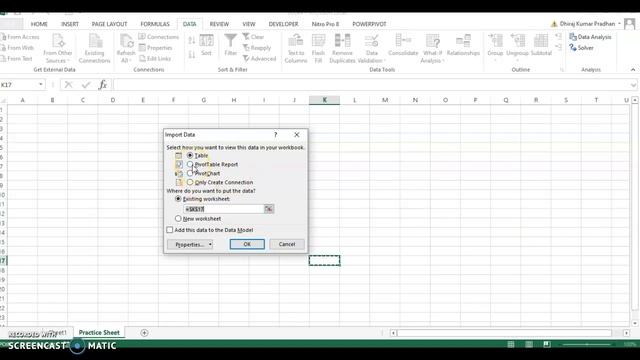Select column K header

[x=324, y=100]
